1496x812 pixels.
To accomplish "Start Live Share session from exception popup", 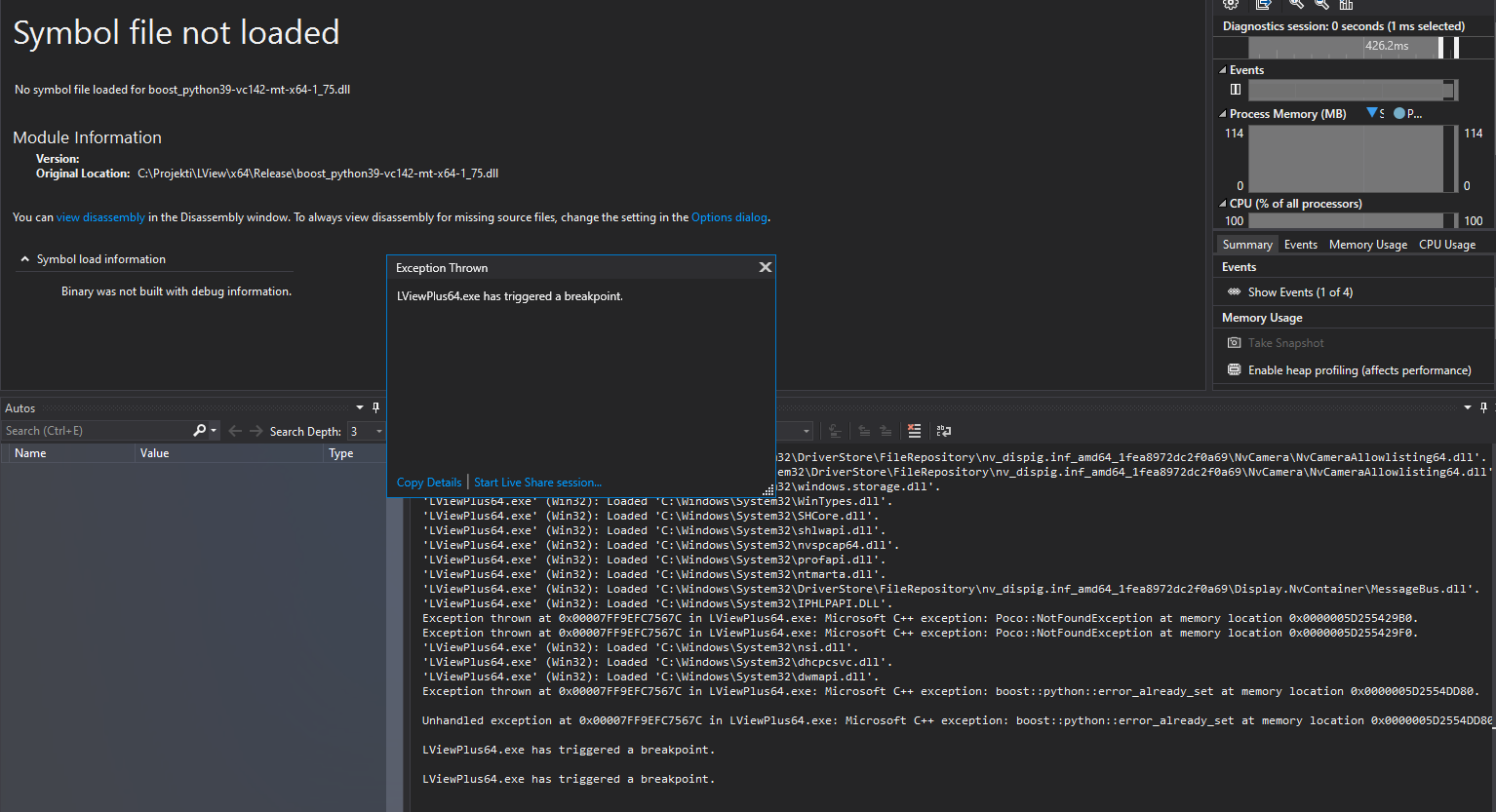I will point(537,483).
